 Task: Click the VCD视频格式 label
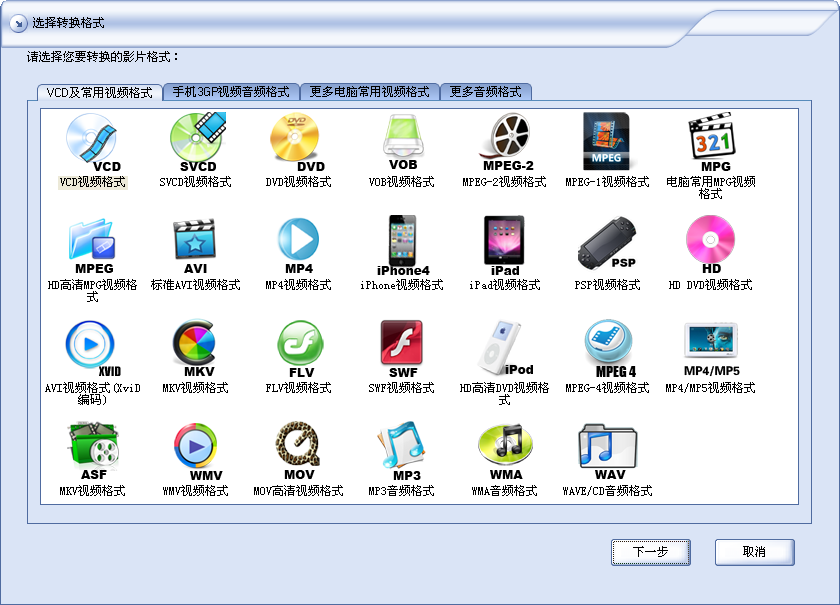(x=93, y=182)
